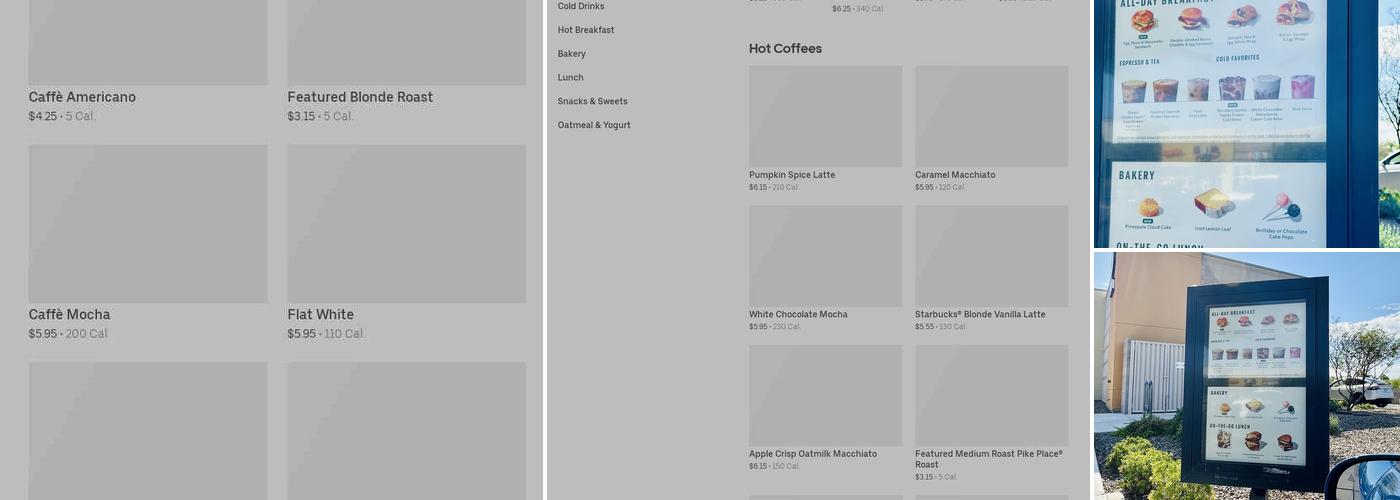
Task: Select the Flat White item name
Action: coord(320,314)
